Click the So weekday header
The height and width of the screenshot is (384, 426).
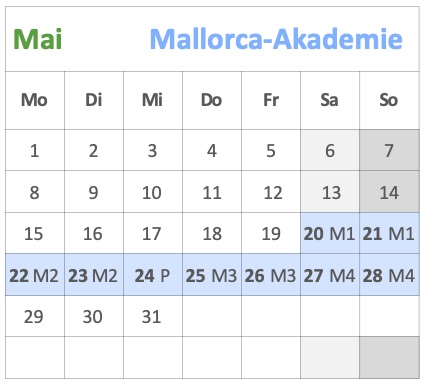click(389, 100)
